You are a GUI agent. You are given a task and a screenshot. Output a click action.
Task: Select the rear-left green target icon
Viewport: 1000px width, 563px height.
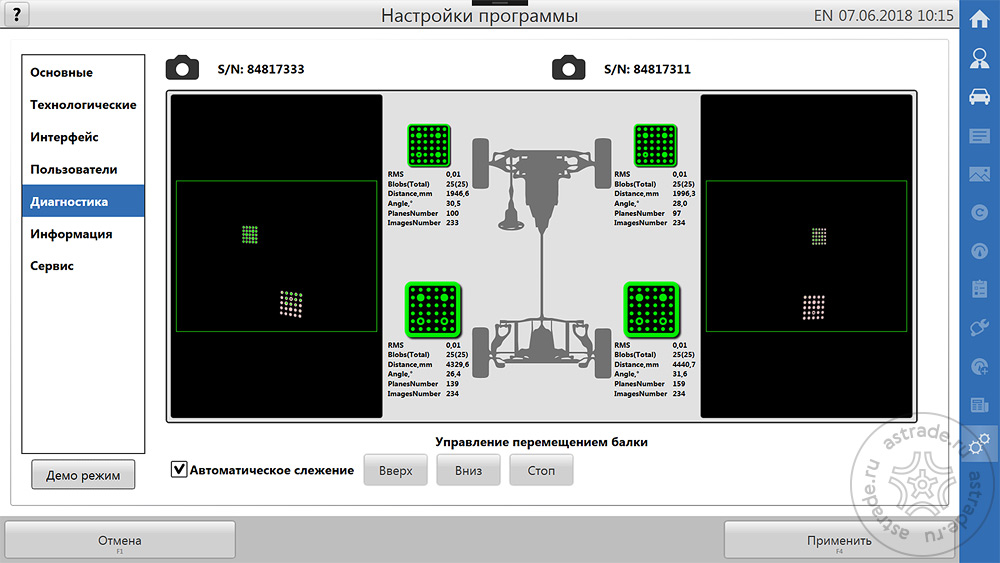(432, 310)
